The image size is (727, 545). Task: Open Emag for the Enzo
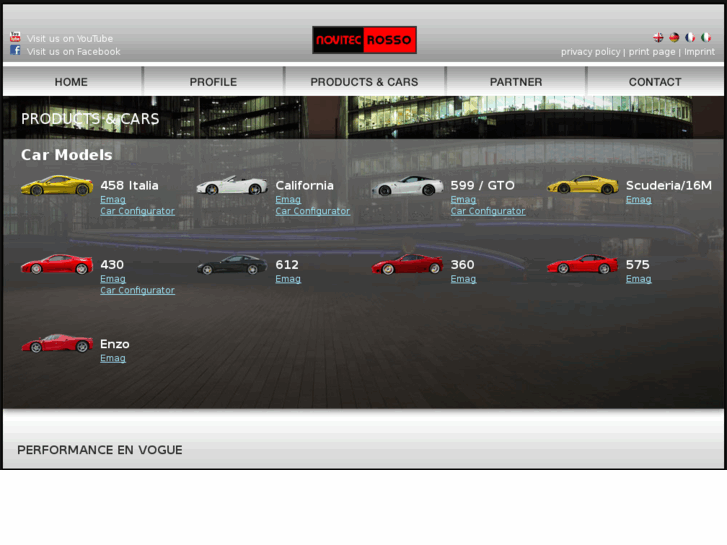pos(113,358)
